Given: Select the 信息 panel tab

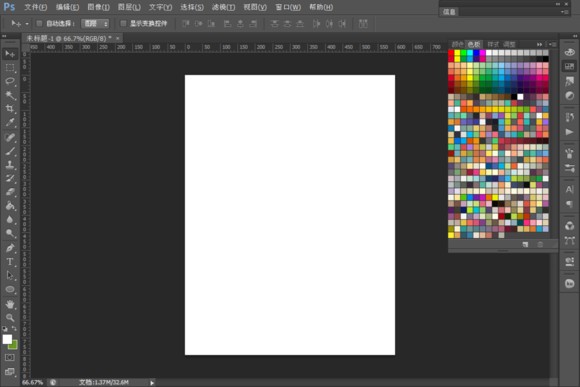Looking at the screenshot, I should [x=449, y=12].
